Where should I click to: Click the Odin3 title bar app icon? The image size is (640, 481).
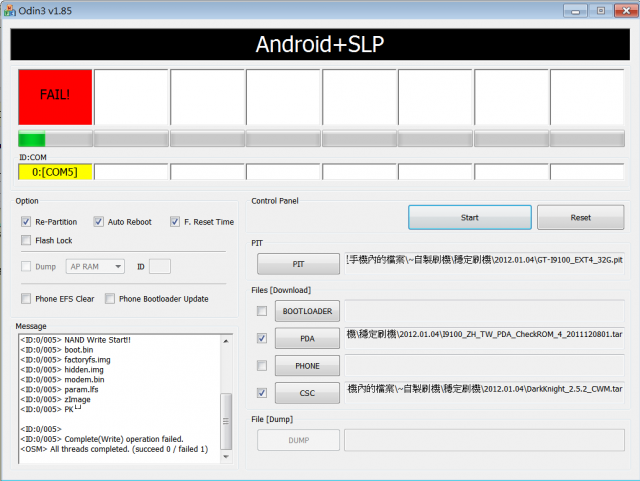coord(9,11)
